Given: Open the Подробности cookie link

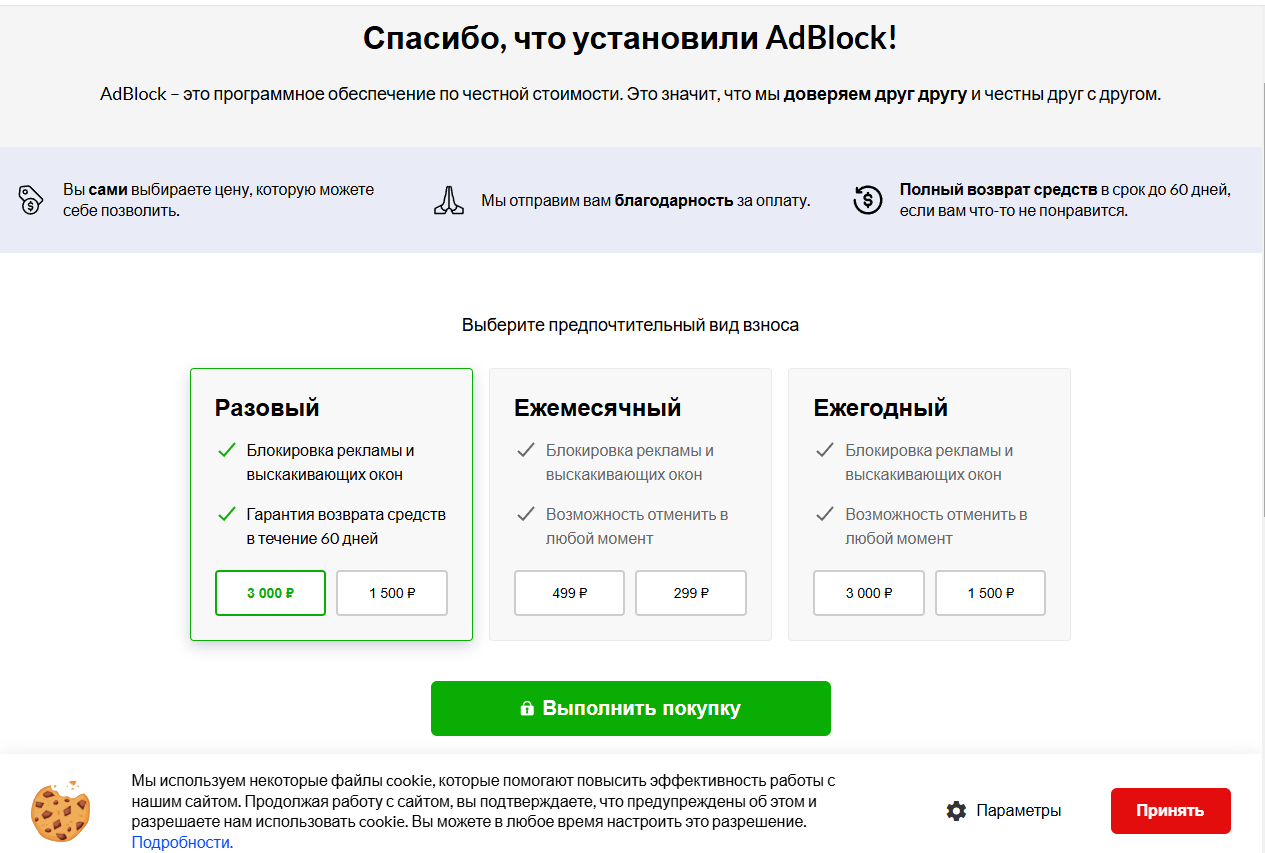Looking at the screenshot, I should (x=182, y=842).
